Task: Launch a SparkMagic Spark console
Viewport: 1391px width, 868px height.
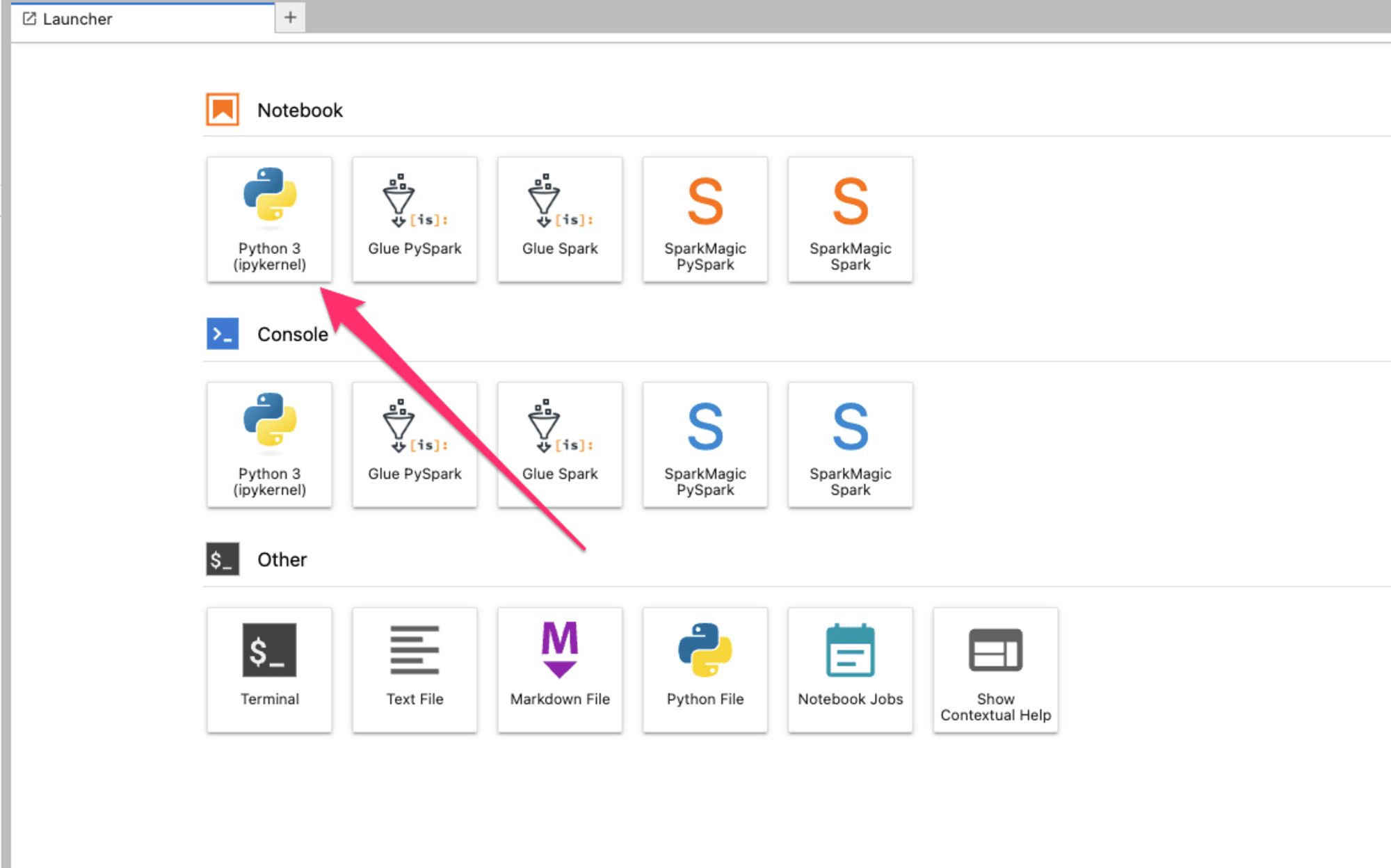Action: point(850,444)
